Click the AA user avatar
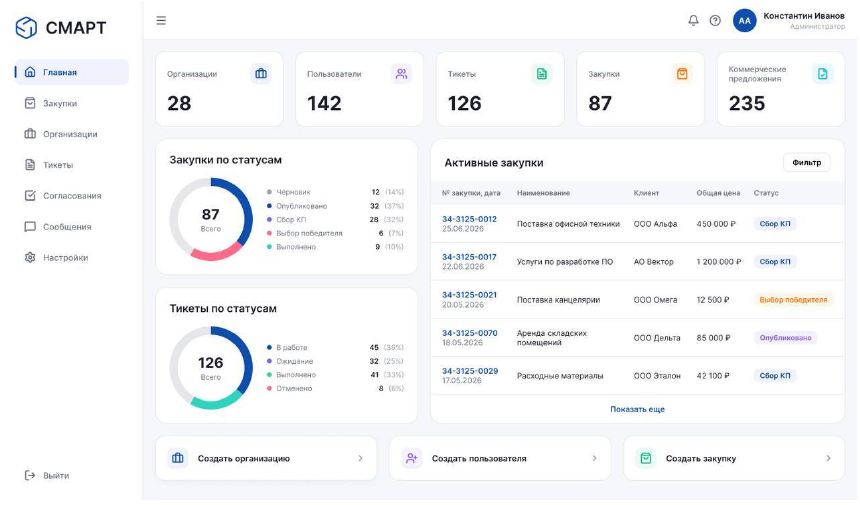Viewport: 860px width, 505px height. point(746,21)
